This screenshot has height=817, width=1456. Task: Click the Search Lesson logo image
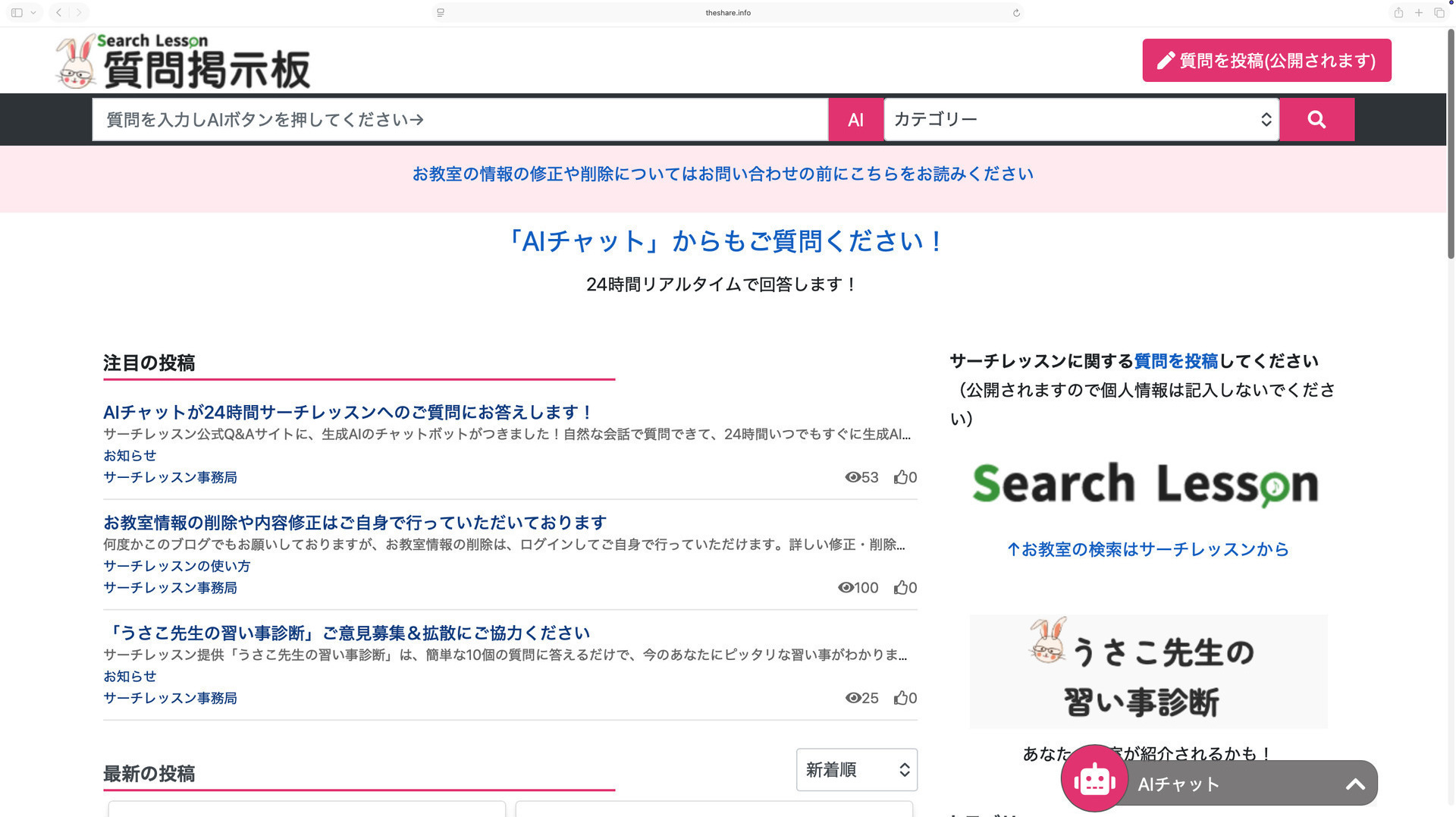click(1145, 484)
